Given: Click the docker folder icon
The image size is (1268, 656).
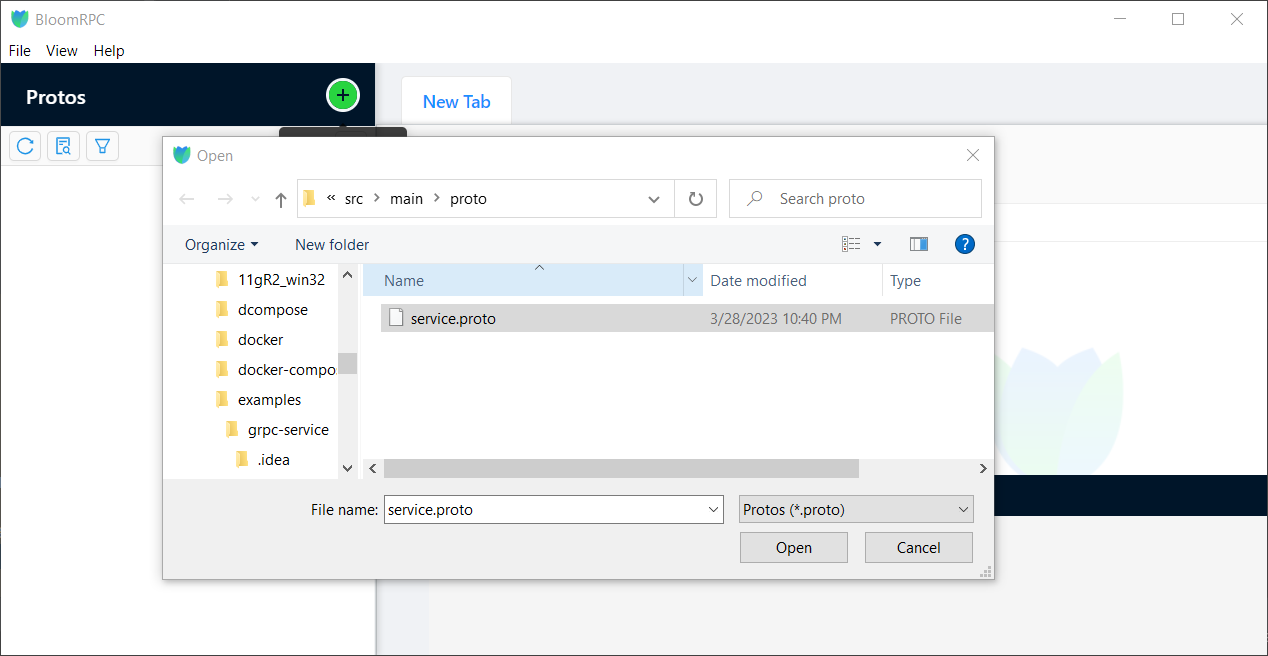Looking at the screenshot, I should point(222,339).
